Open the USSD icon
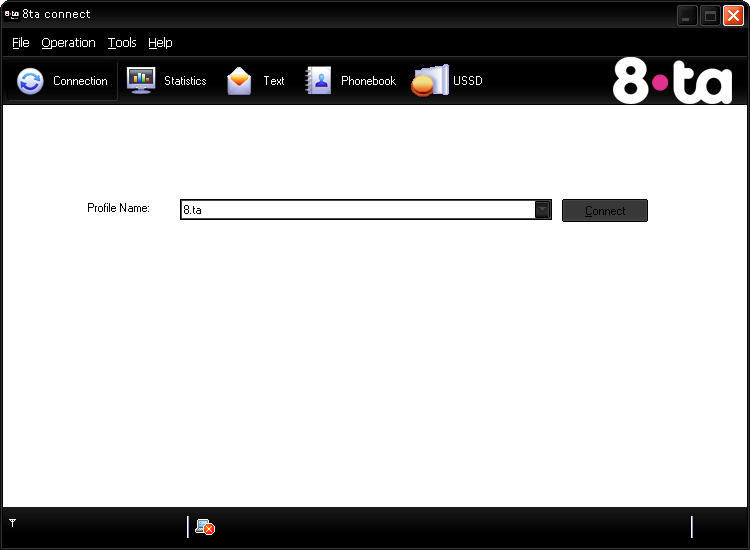Viewport: 750px width, 550px height. pos(430,80)
